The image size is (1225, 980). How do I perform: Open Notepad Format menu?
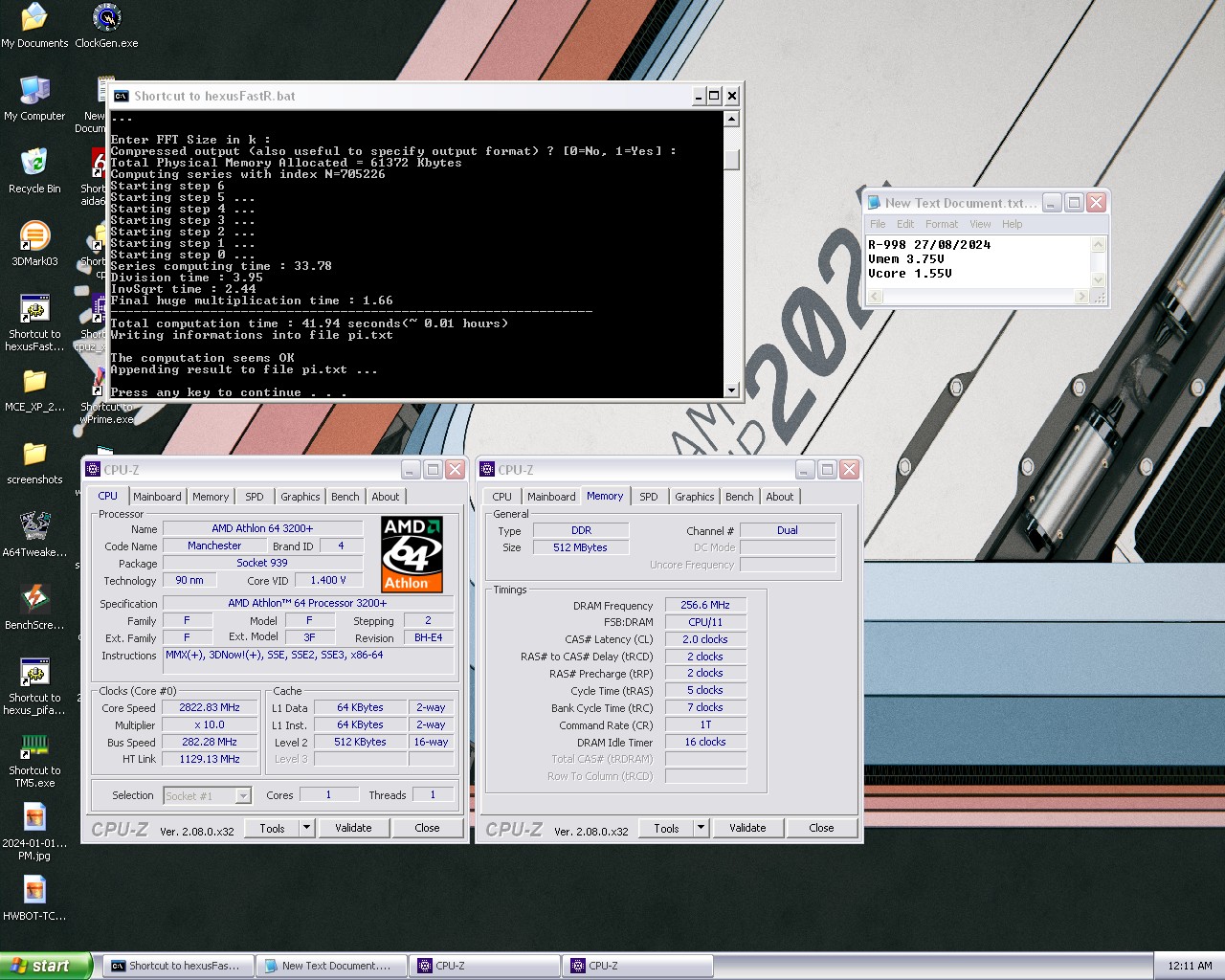[x=942, y=224]
